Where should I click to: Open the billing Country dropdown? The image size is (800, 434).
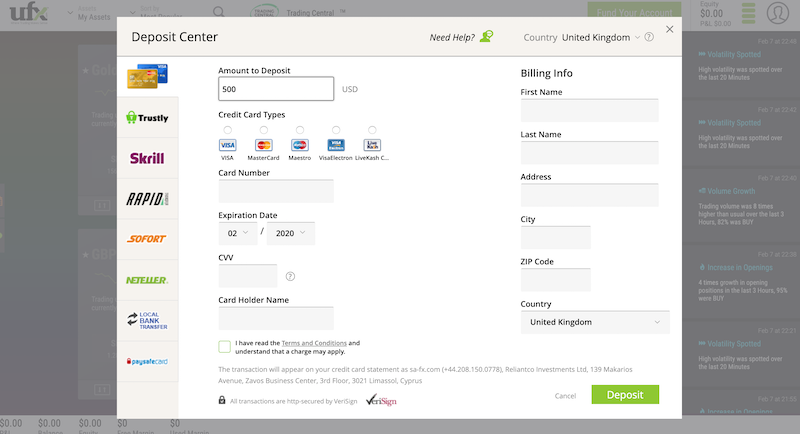point(595,322)
